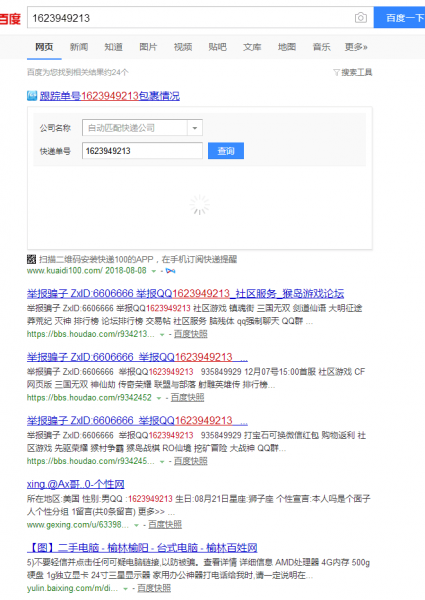
Task: Open the 音乐 tab
Action: point(321,47)
